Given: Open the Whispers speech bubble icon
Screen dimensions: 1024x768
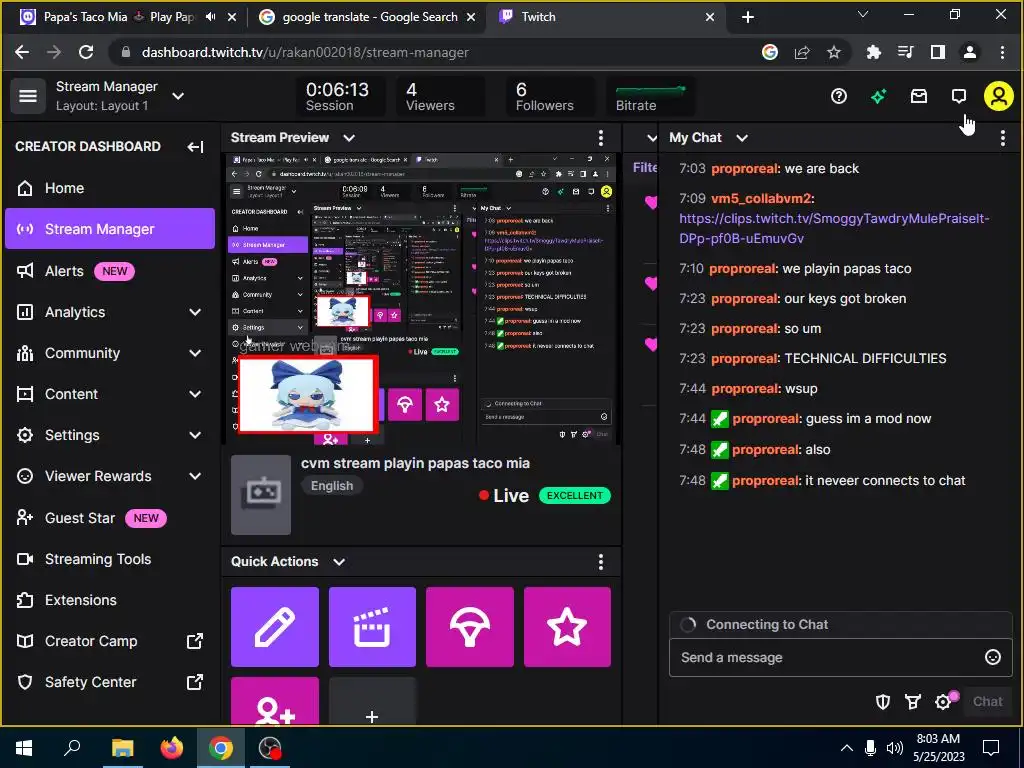Looking at the screenshot, I should coord(958,97).
